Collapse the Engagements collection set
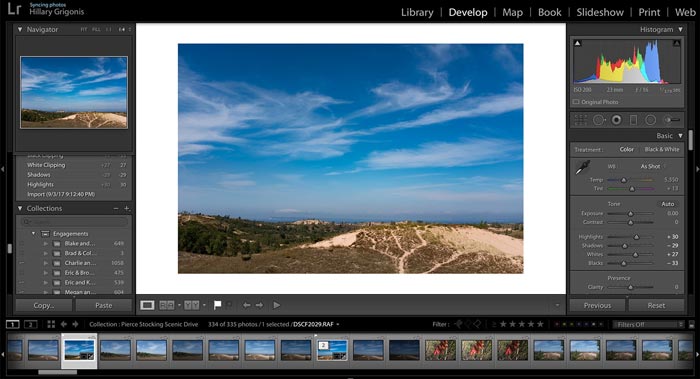The height and width of the screenshot is (379, 700). tap(33, 233)
